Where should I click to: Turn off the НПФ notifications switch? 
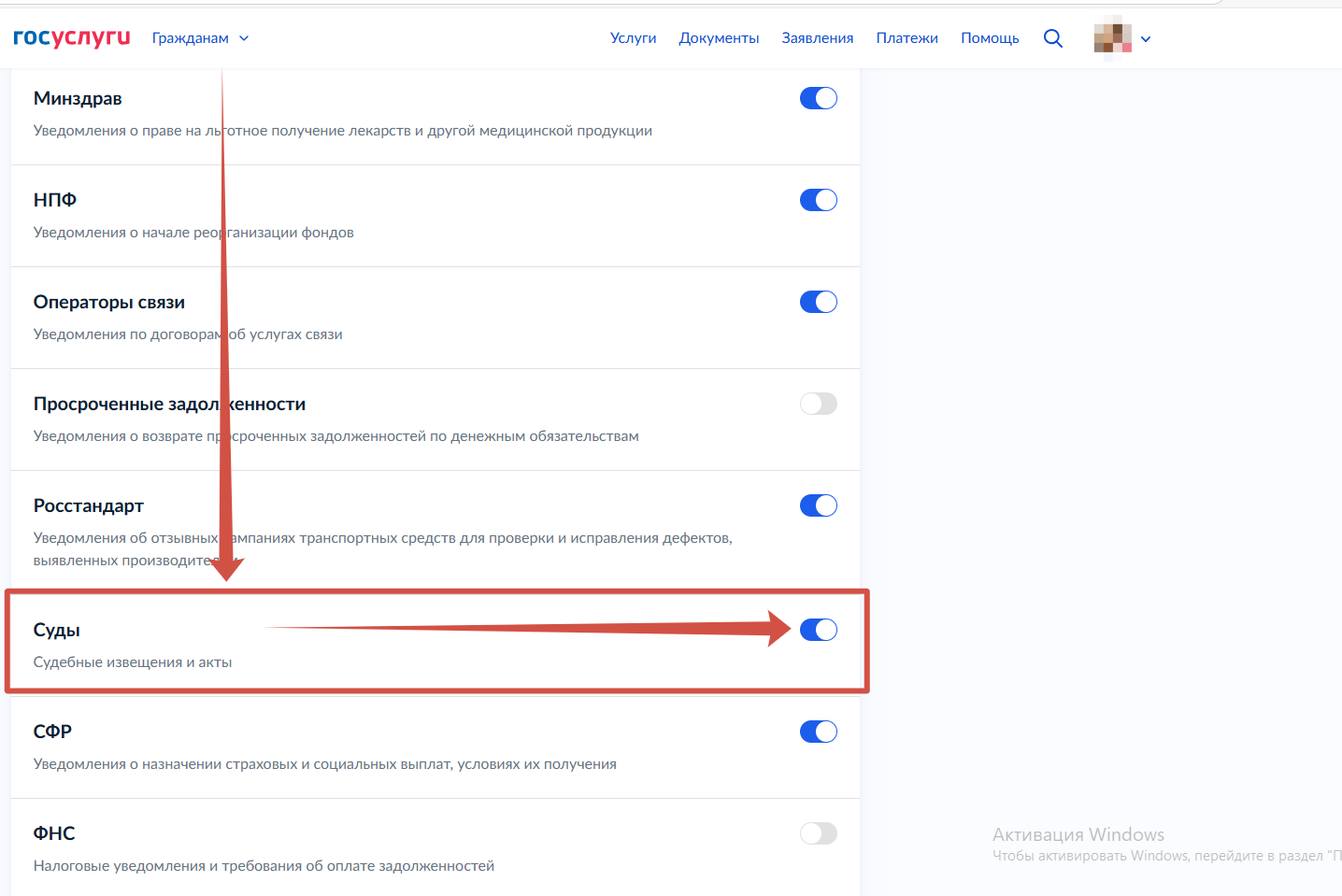[818, 200]
